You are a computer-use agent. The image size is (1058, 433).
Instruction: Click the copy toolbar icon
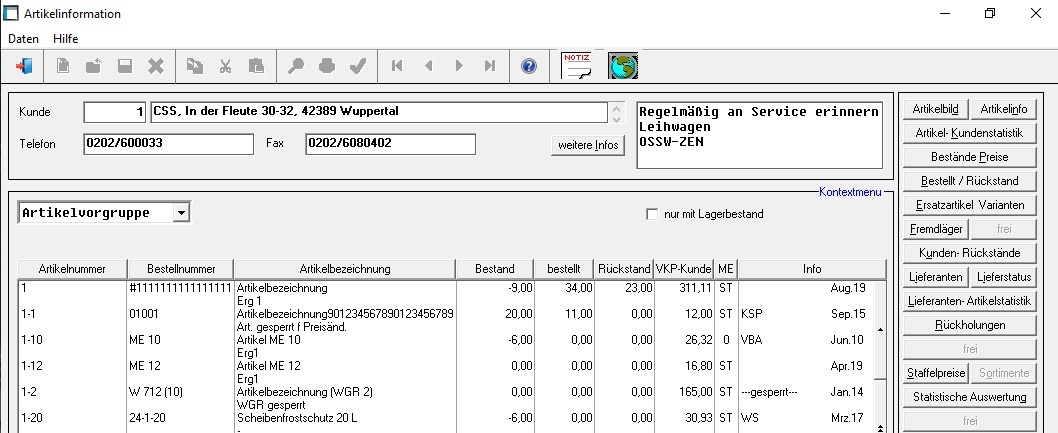point(194,66)
